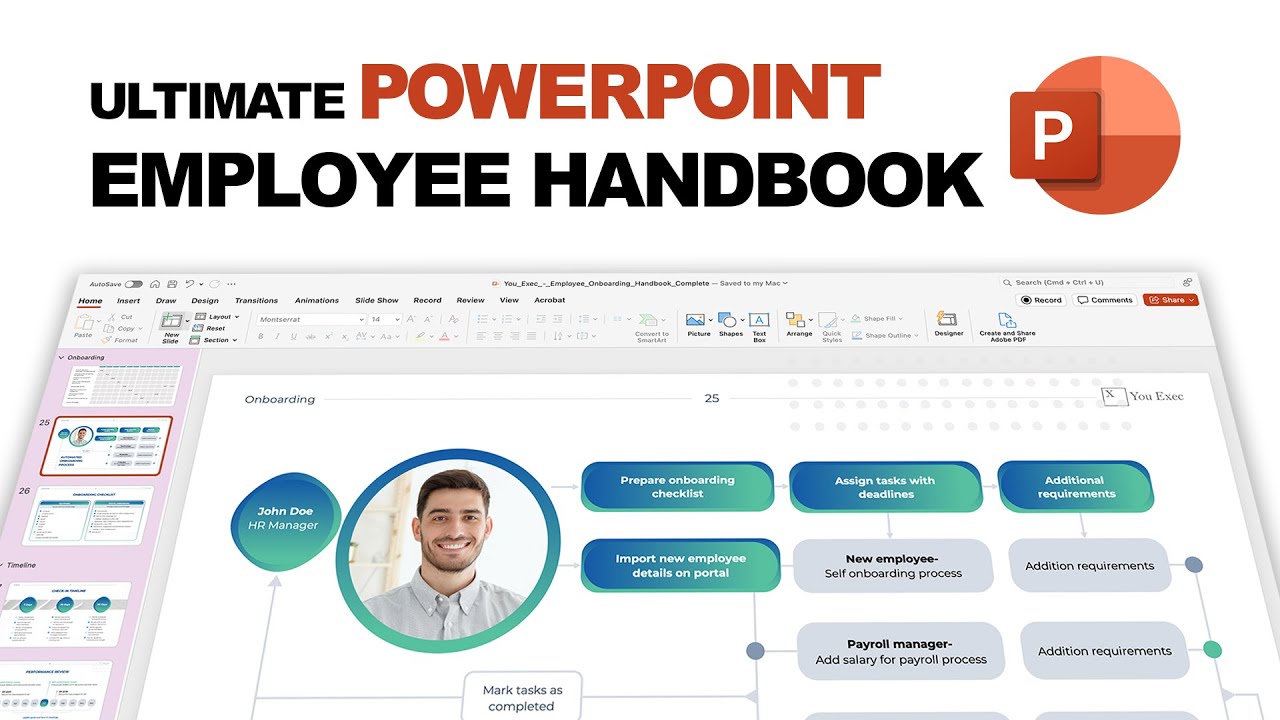This screenshot has width=1280, height=720.
Task: Click the Redo icon in the title bar
Action: pyautogui.click(x=214, y=284)
